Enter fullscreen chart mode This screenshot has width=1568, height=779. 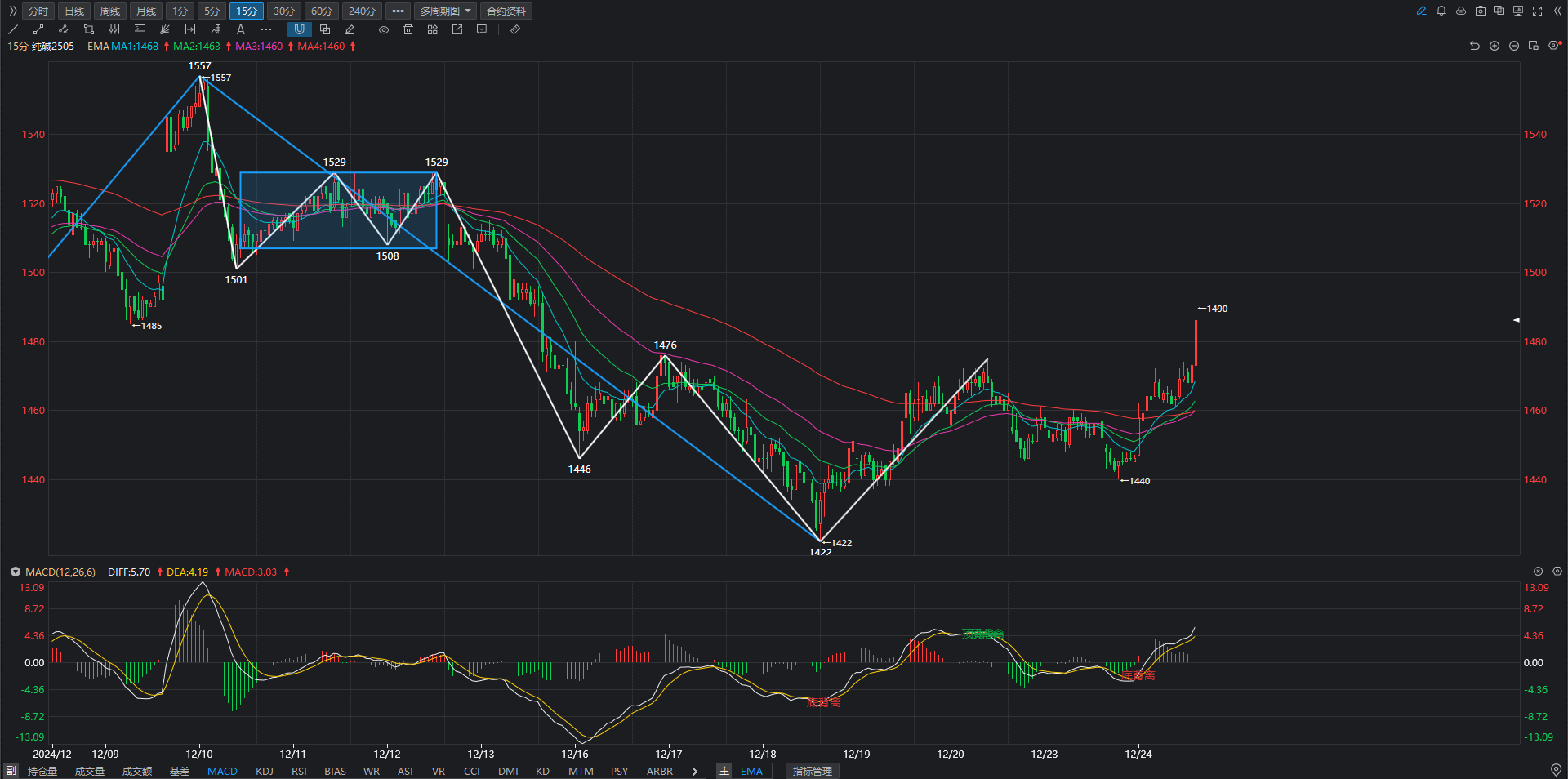point(1538,11)
